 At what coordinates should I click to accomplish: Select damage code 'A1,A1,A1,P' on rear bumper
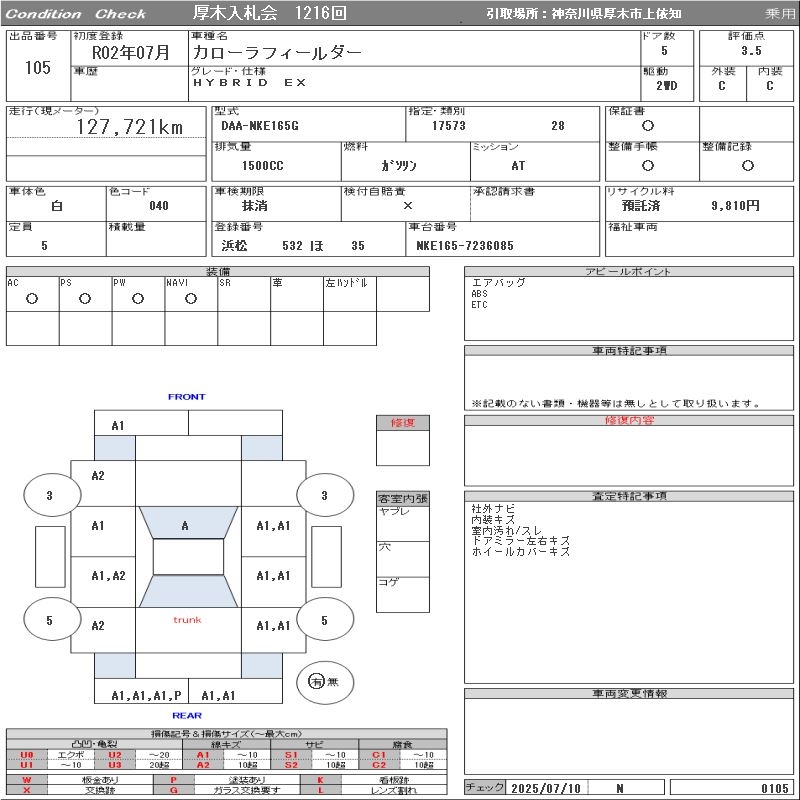(146, 695)
